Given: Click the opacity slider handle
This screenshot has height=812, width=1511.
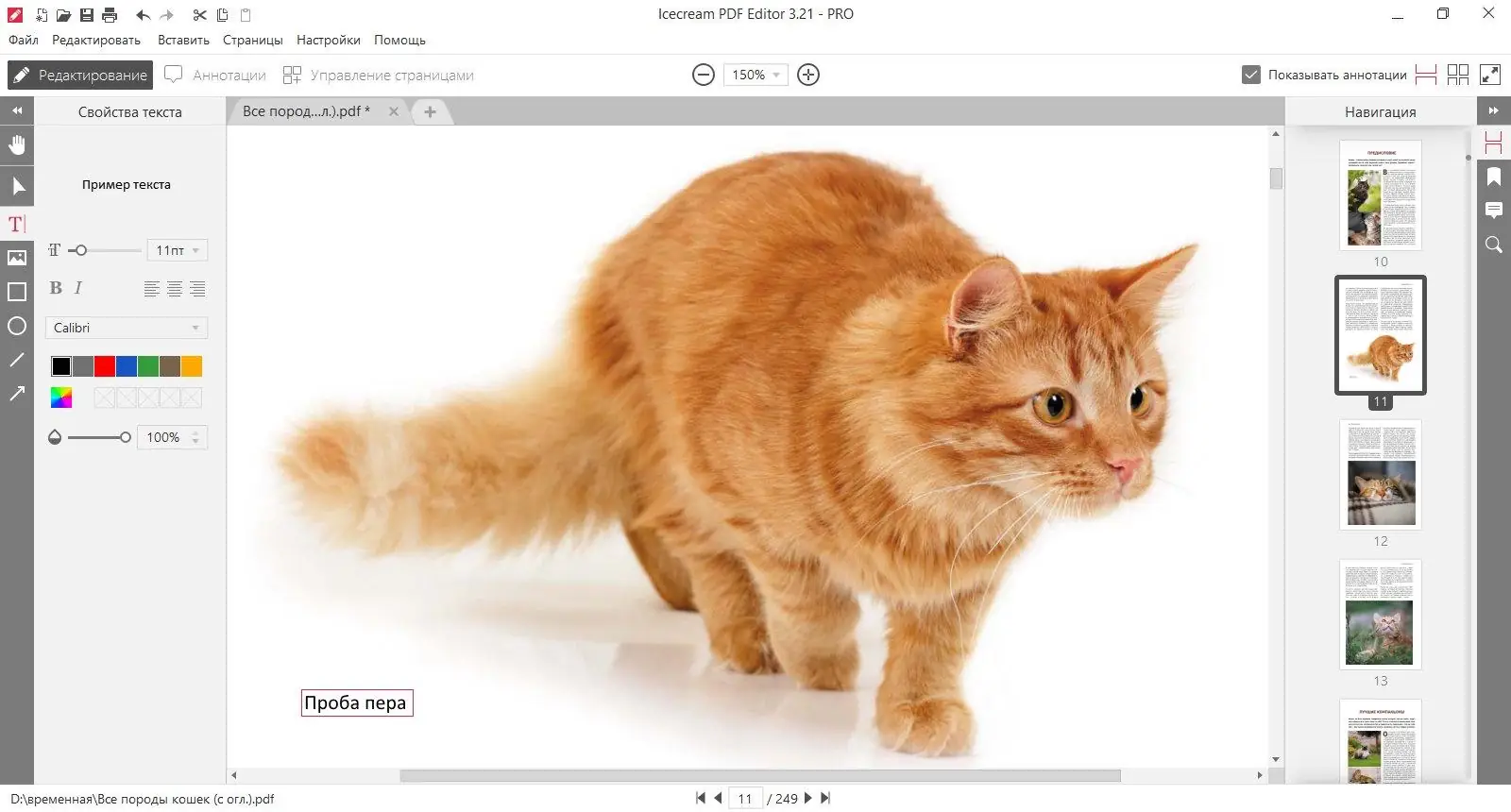Looking at the screenshot, I should pyautogui.click(x=125, y=437).
